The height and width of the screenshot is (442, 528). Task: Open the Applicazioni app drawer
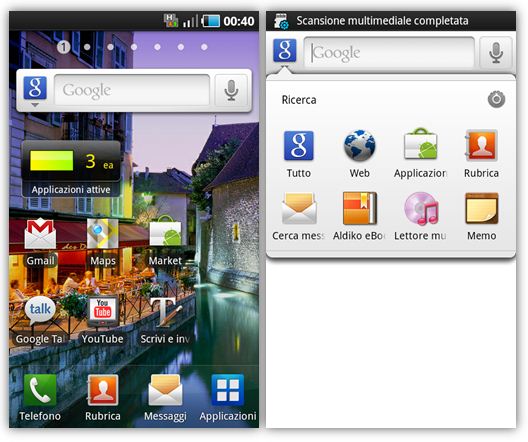[228, 398]
